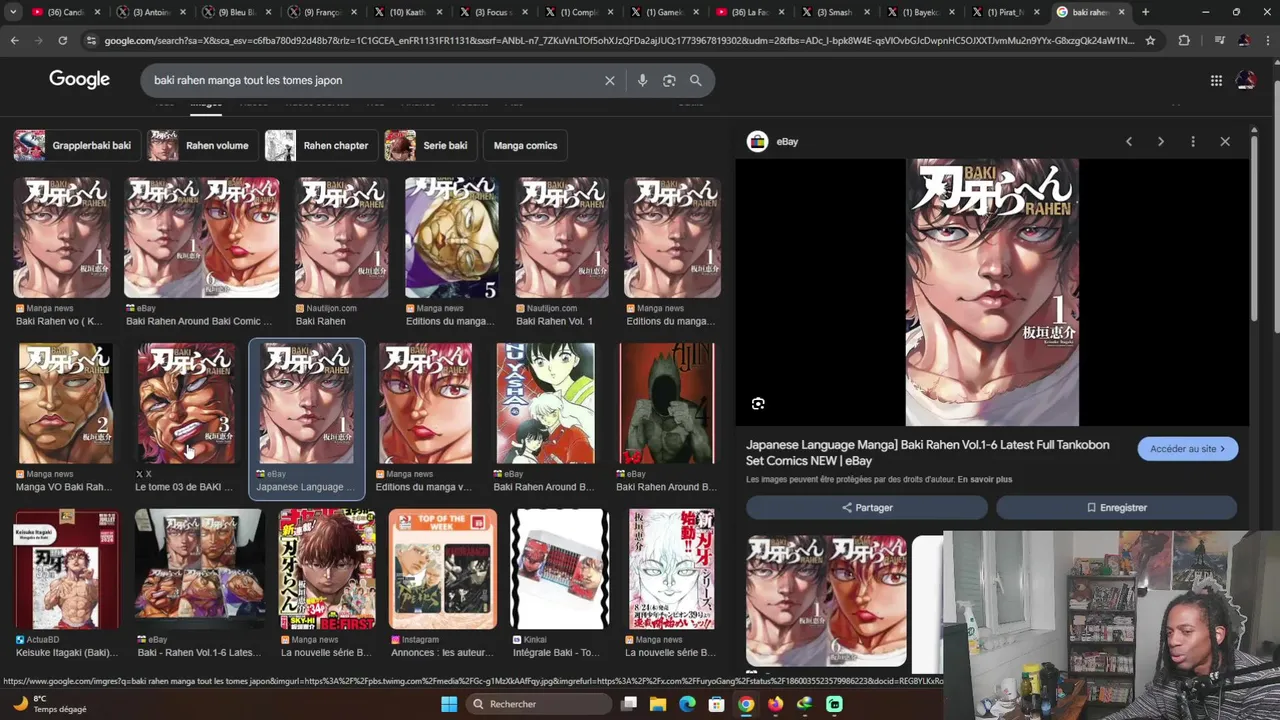Submit the search with the magnifier icon

pyautogui.click(x=695, y=80)
